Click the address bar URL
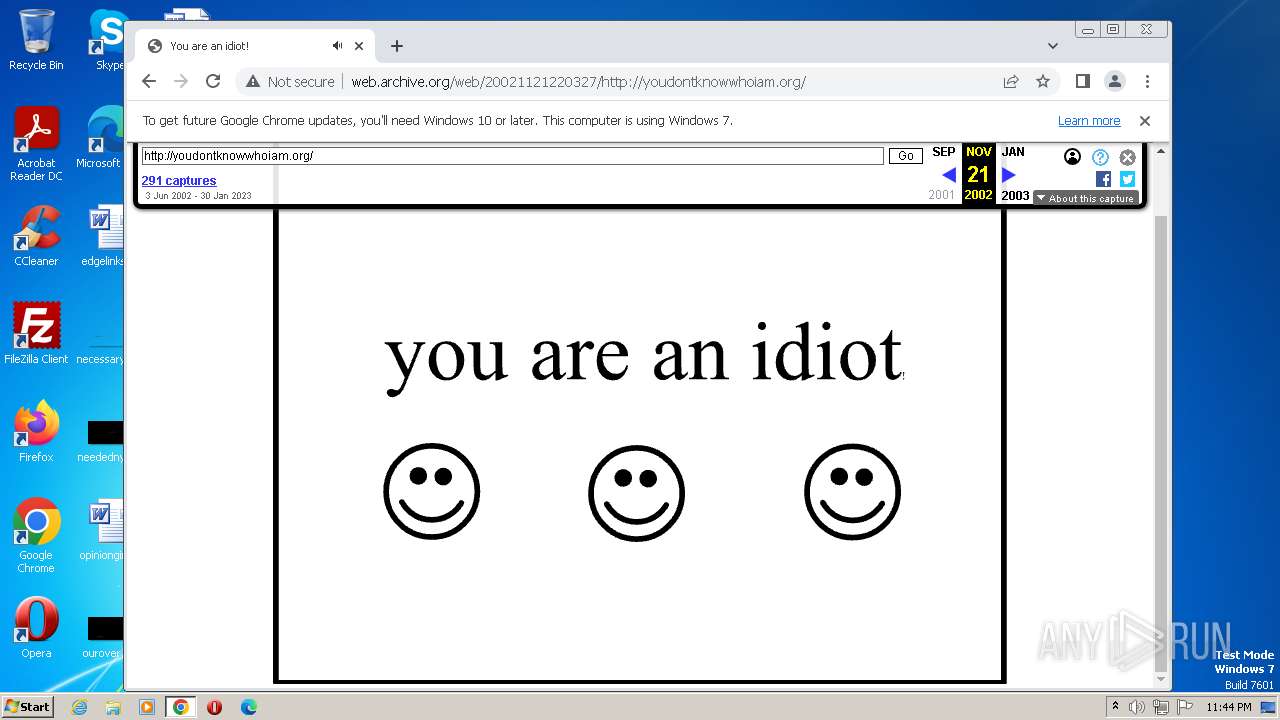 pos(578,82)
